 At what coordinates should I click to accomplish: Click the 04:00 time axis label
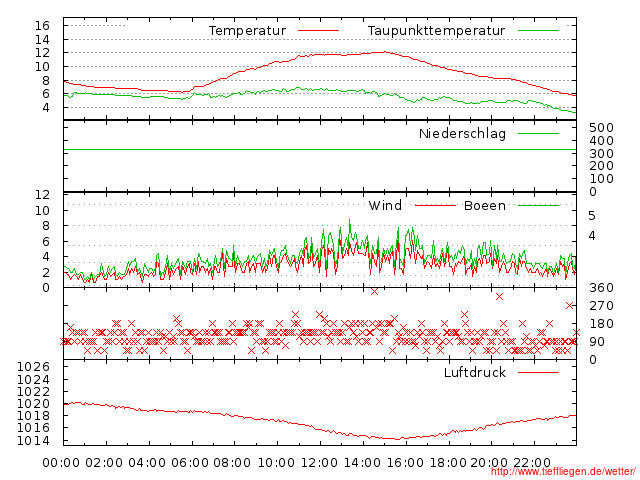click(147, 463)
